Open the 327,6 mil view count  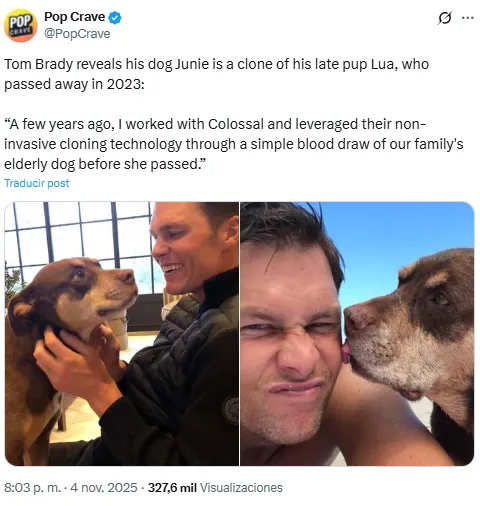(172, 488)
